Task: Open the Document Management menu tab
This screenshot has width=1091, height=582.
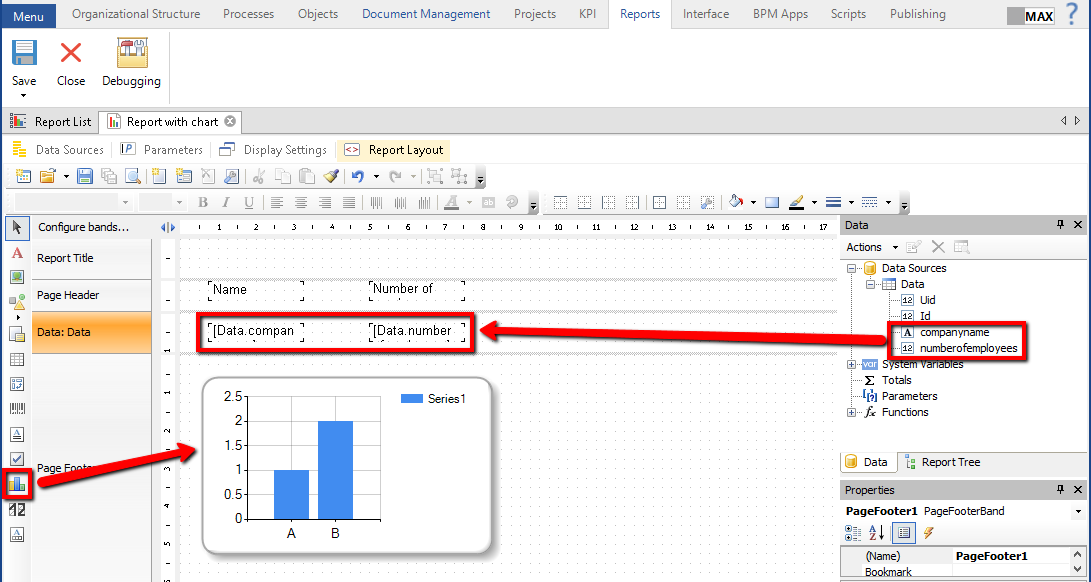Action: click(x=426, y=14)
